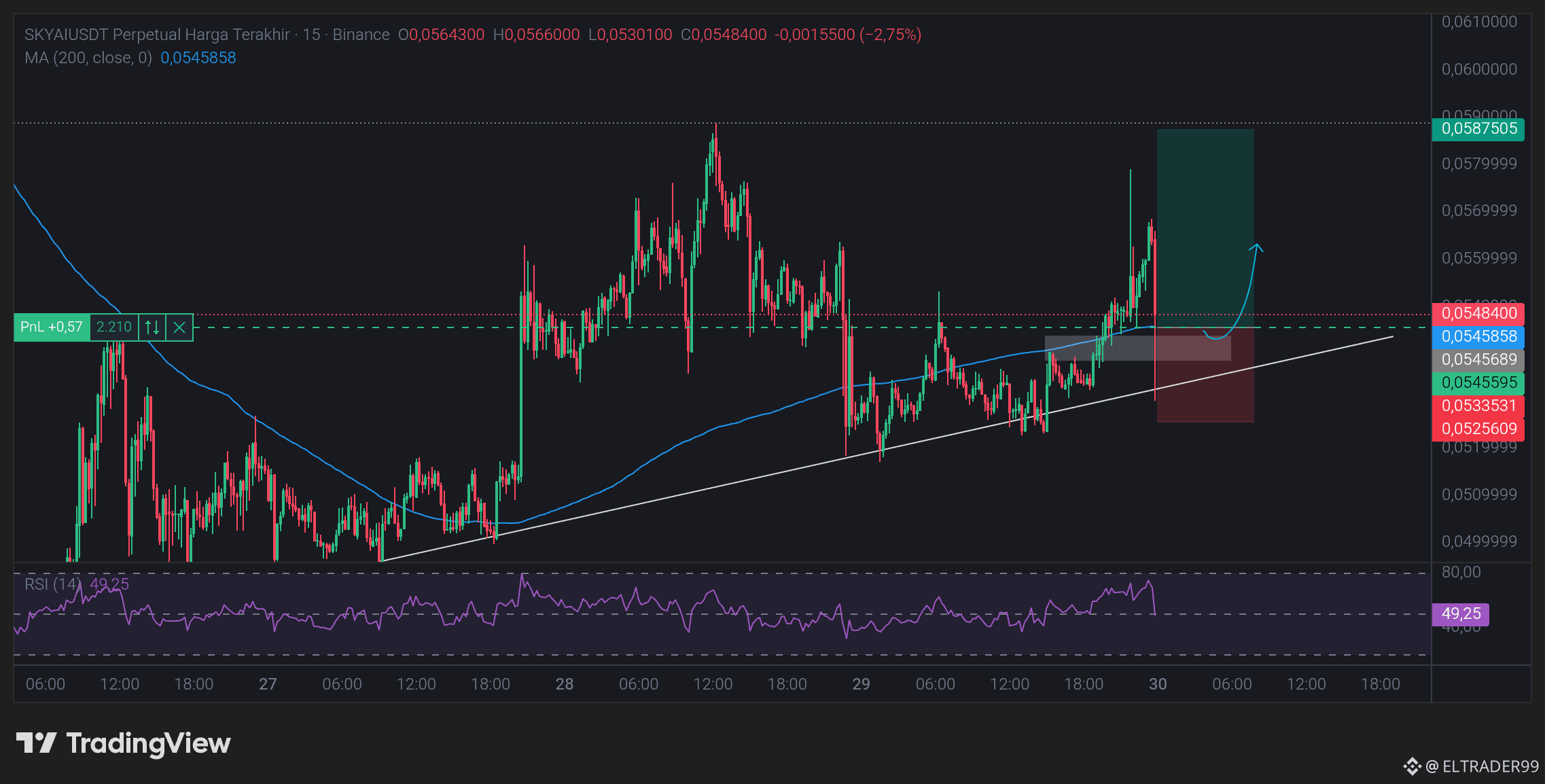The height and width of the screenshot is (784, 1545).
Task: Click date 29 on the time axis
Action: point(861,684)
